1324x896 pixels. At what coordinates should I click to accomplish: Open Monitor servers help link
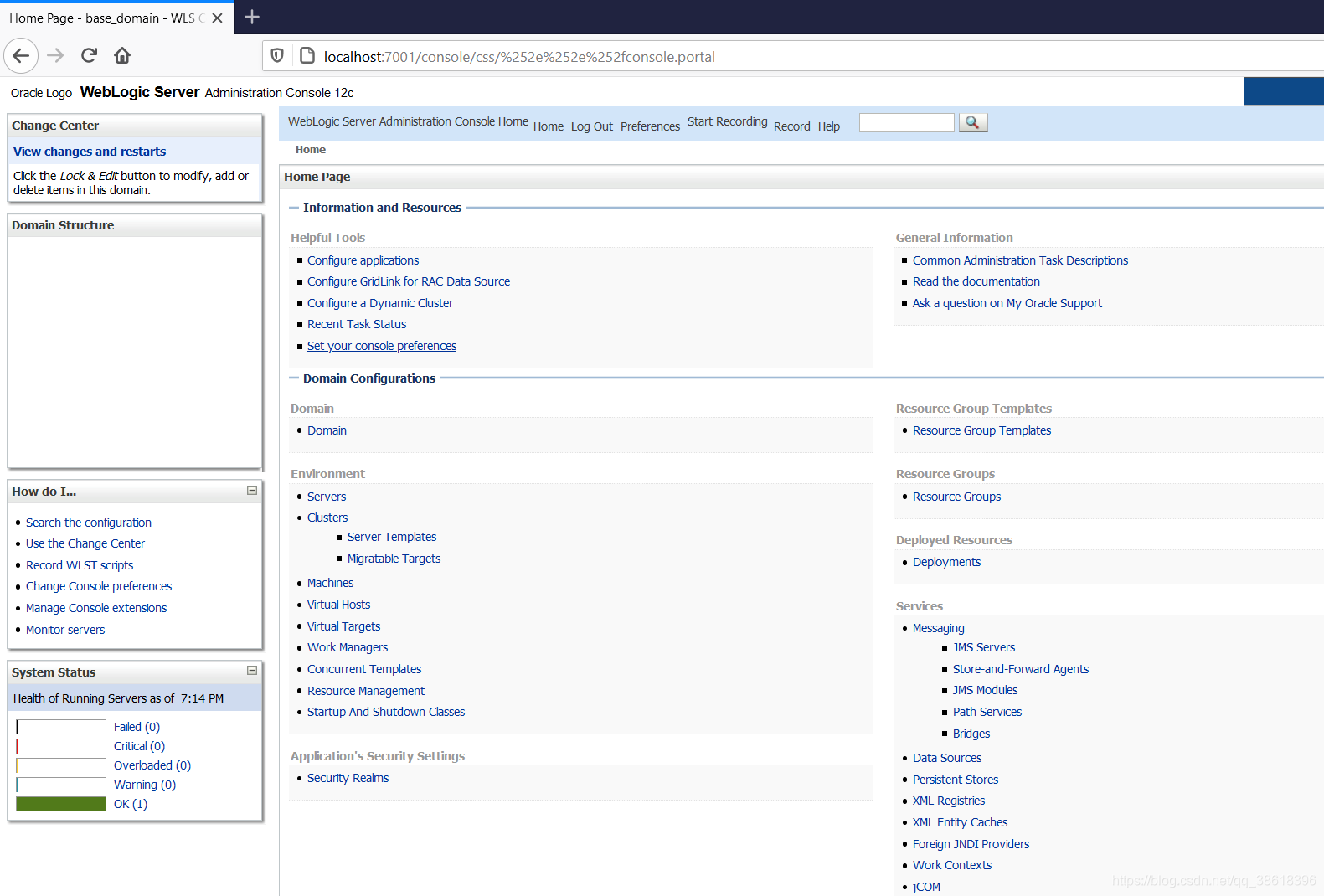(x=65, y=630)
